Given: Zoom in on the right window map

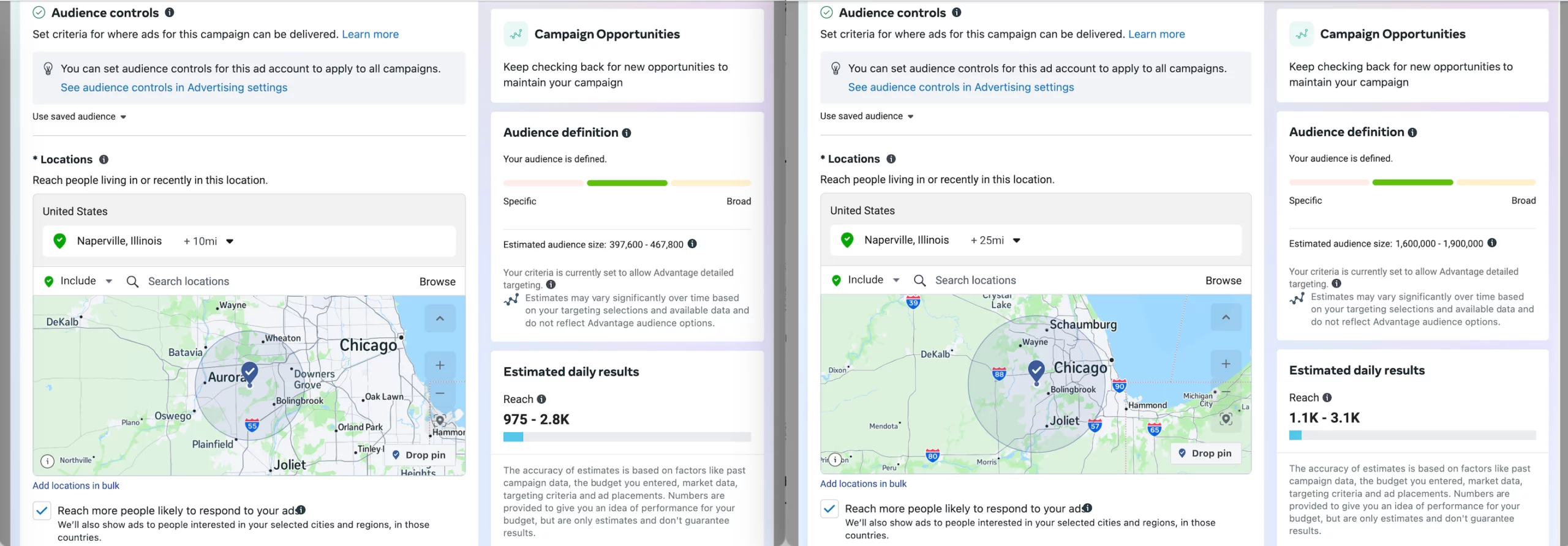Looking at the screenshot, I should coord(1226,364).
